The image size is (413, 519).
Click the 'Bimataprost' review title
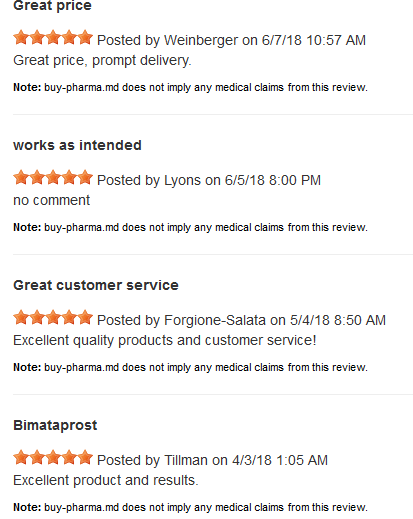[55, 426]
